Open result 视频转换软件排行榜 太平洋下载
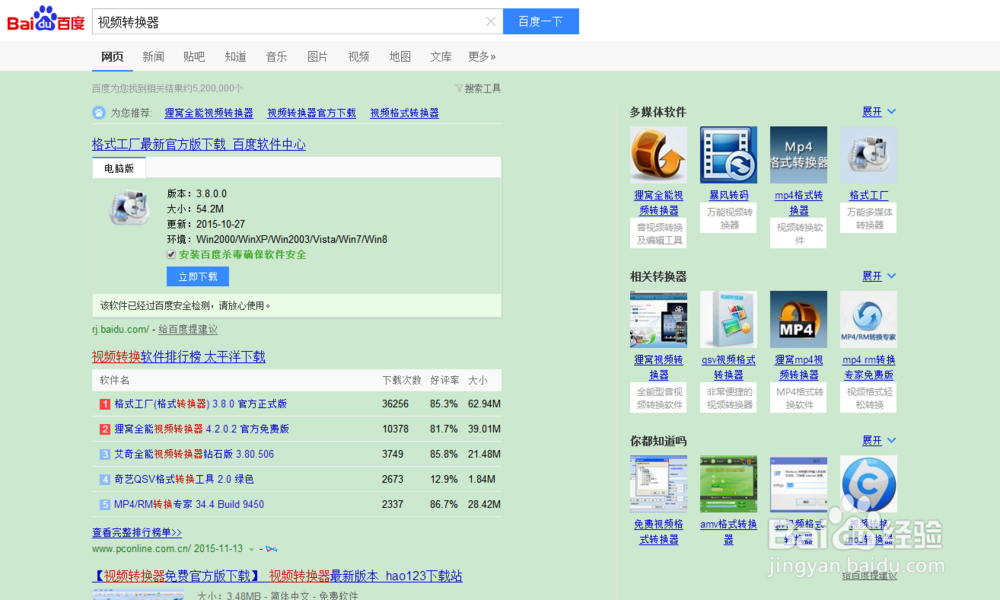The image size is (1000, 600). pos(179,357)
